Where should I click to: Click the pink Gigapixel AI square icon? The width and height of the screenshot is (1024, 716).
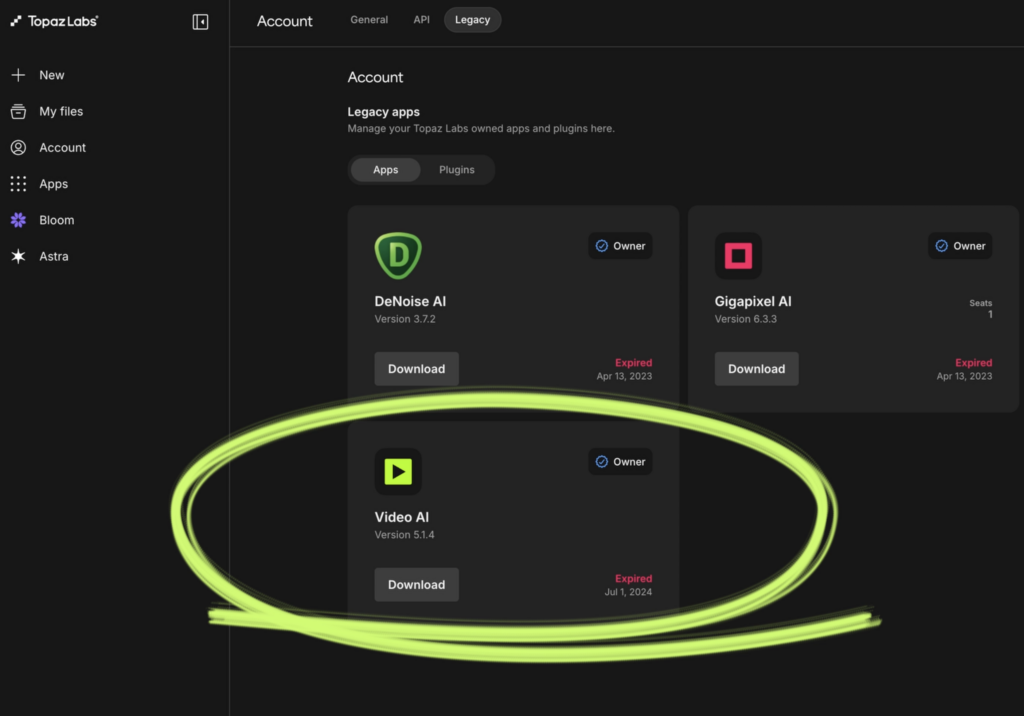pyautogui.click(x=738, y=255)
